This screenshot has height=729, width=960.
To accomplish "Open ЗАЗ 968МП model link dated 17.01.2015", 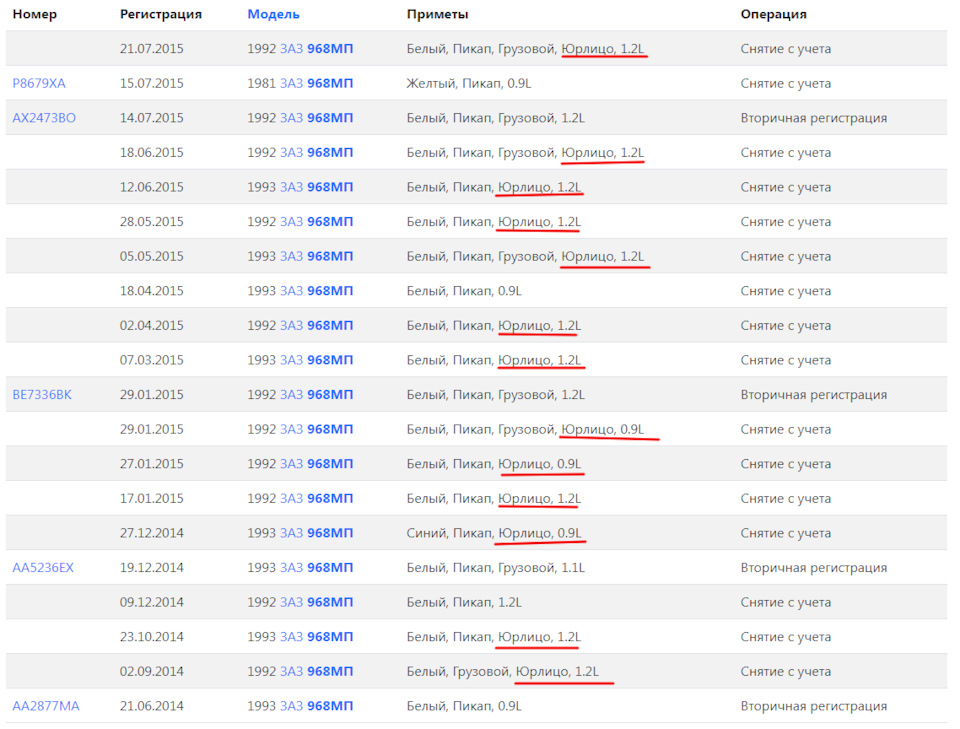I will coord(317,498).
